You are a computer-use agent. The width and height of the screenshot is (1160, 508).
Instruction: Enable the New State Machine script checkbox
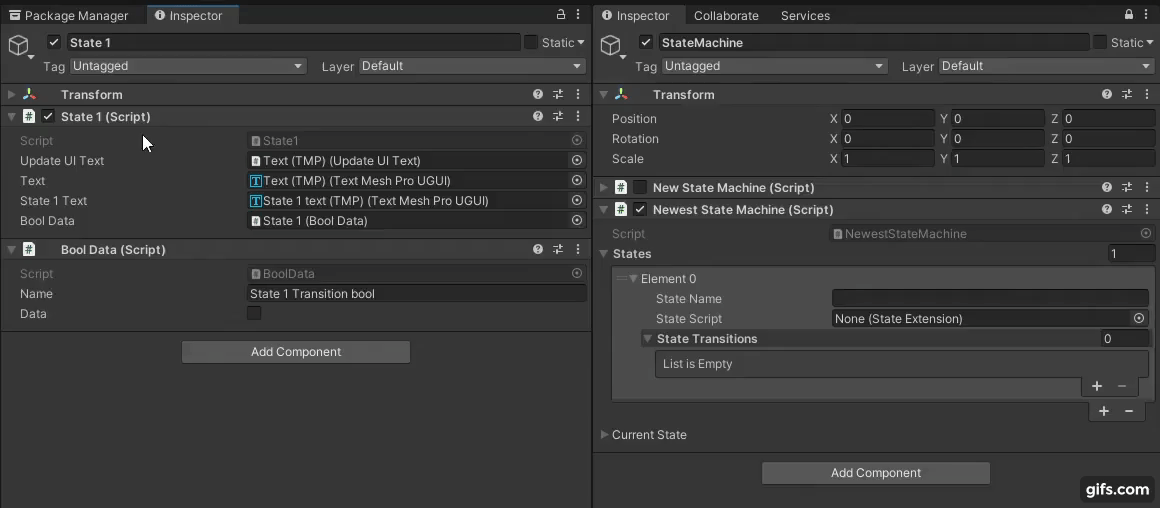[x=640, y=188]
